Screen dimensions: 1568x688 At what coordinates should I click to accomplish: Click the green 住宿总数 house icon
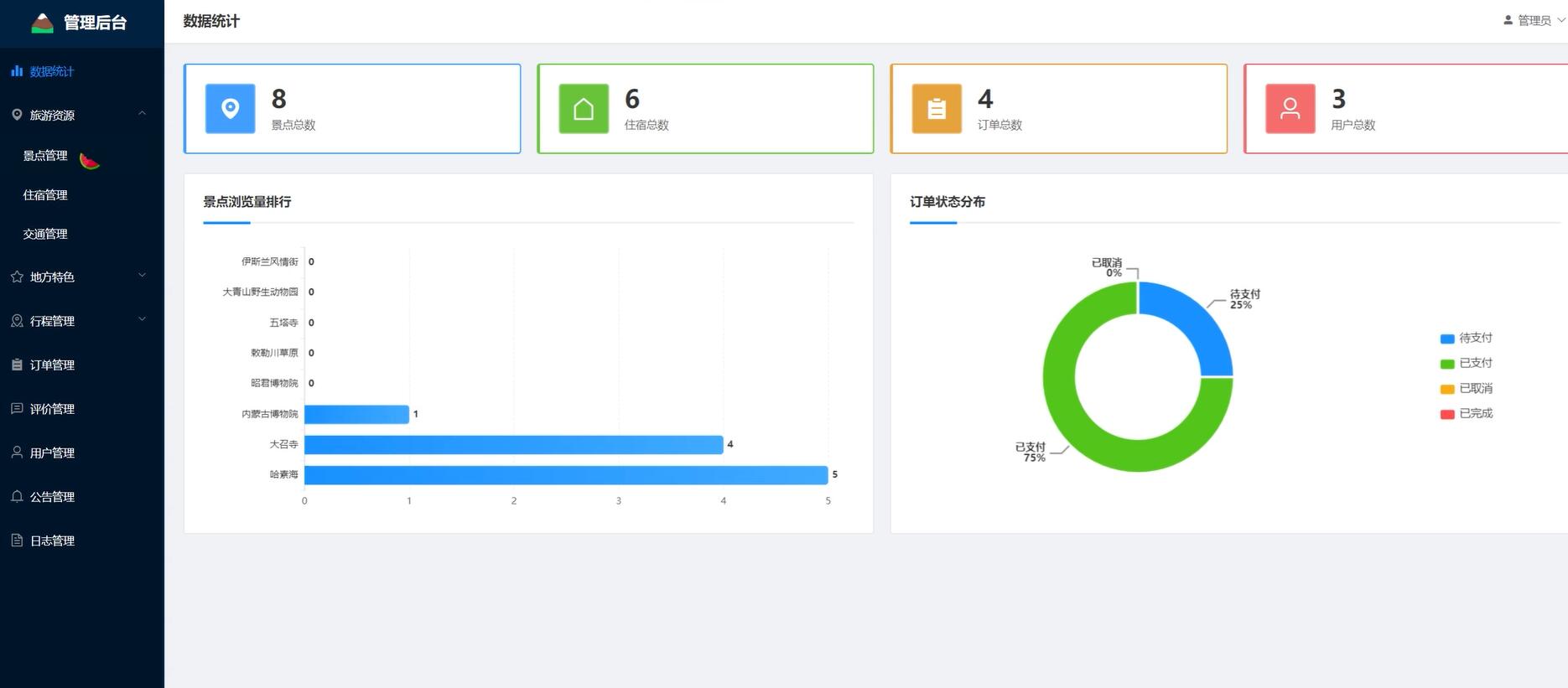584,109
